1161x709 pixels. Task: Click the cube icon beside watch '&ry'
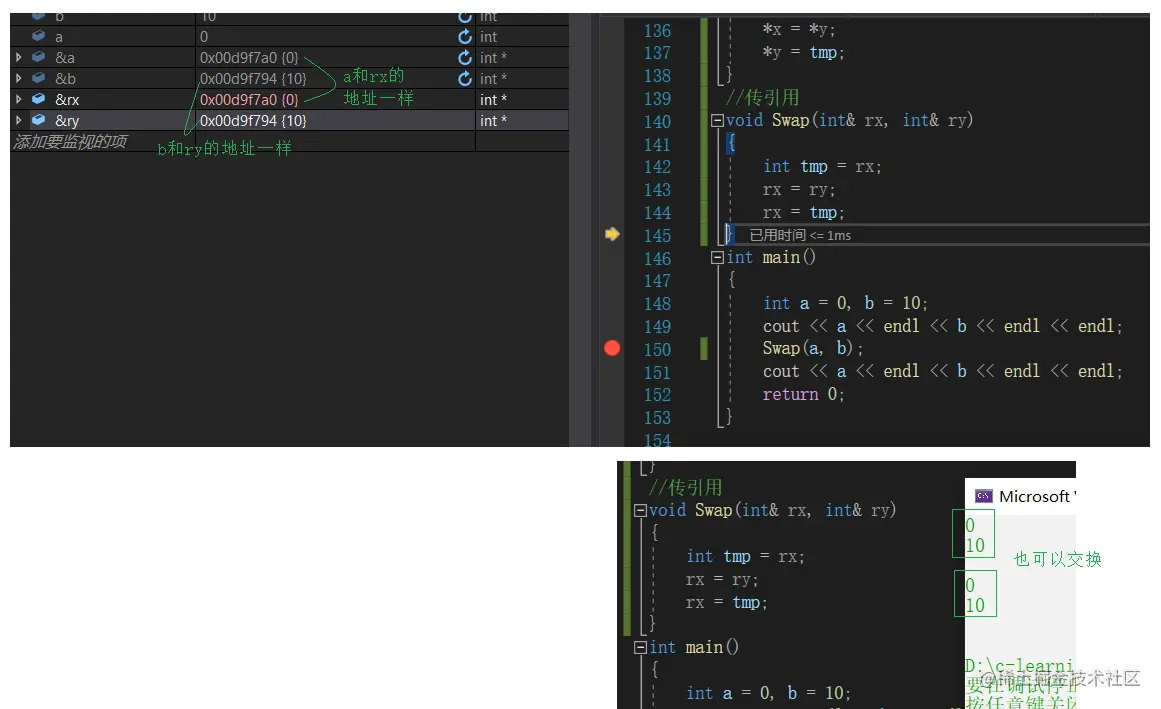(x=39, y=119)
